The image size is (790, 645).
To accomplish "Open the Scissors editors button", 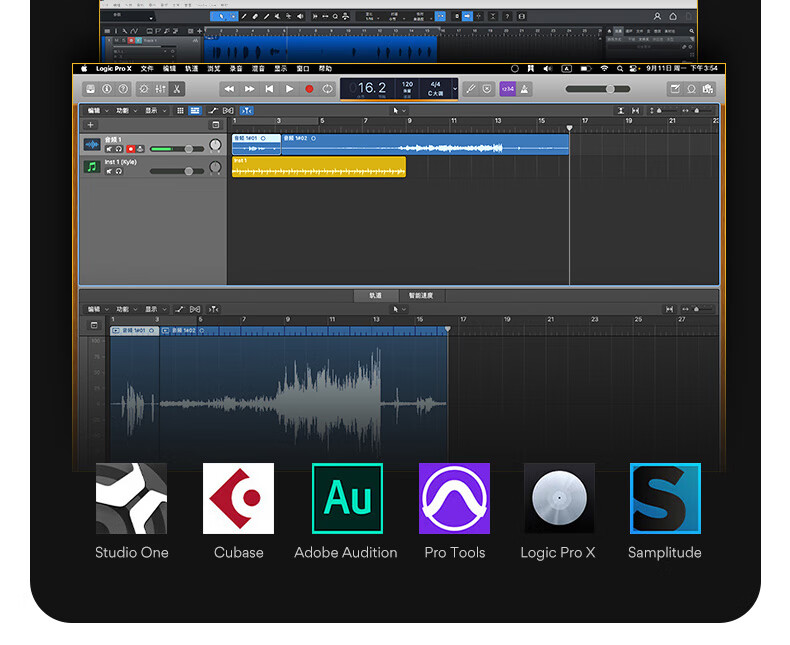I will coord(178,89).
